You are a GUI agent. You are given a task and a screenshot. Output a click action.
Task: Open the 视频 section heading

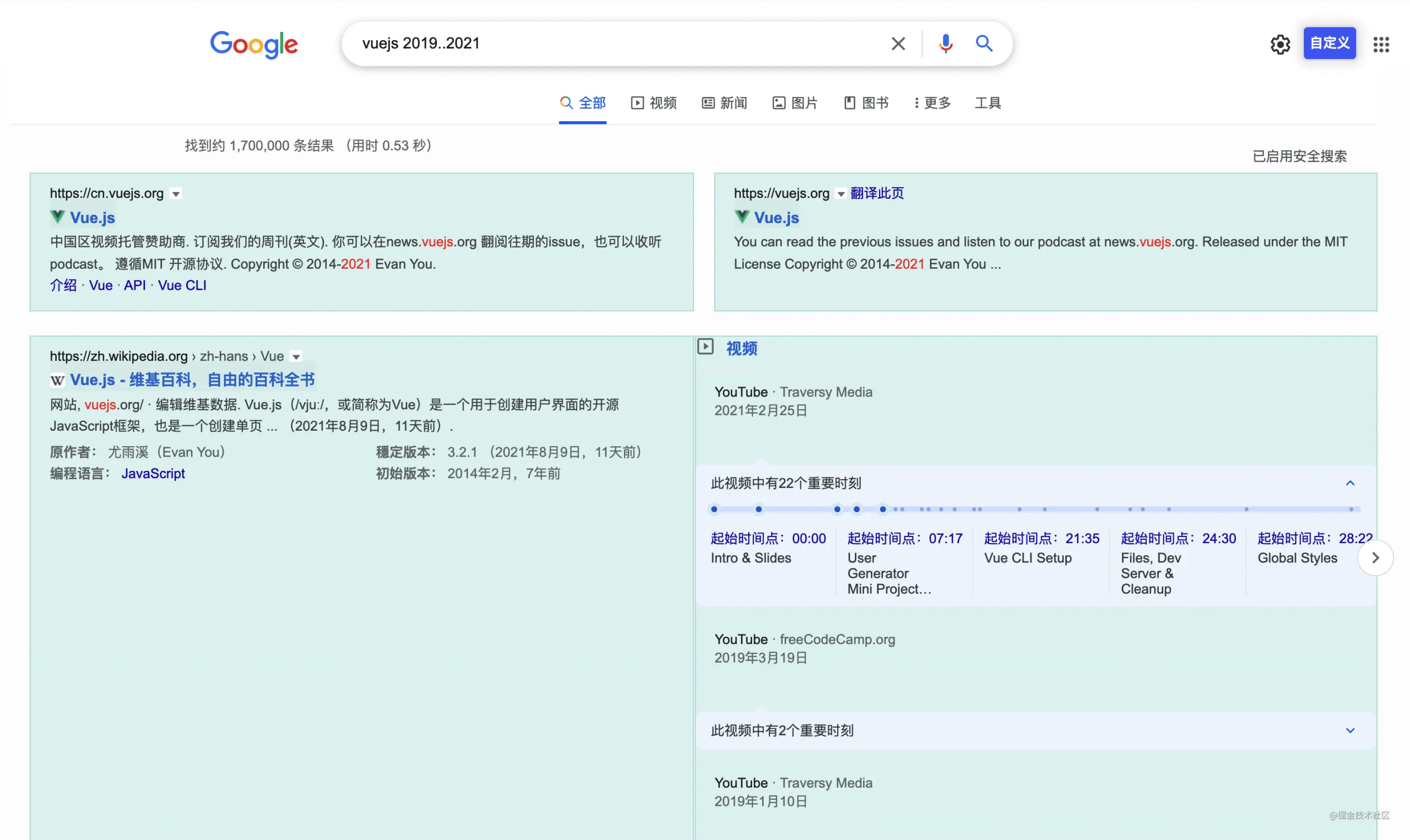(741, 349)
